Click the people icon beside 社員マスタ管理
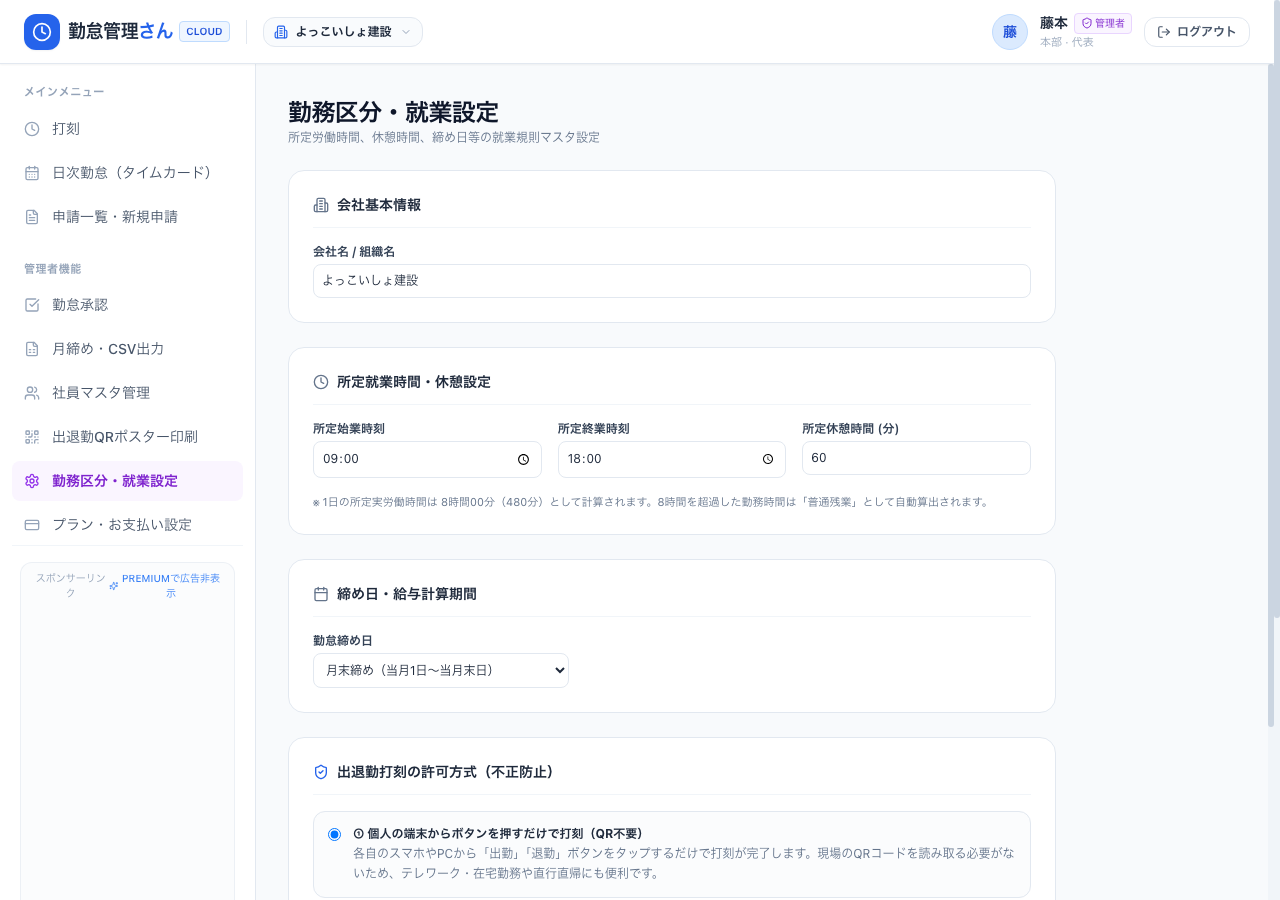 (32, 393)
